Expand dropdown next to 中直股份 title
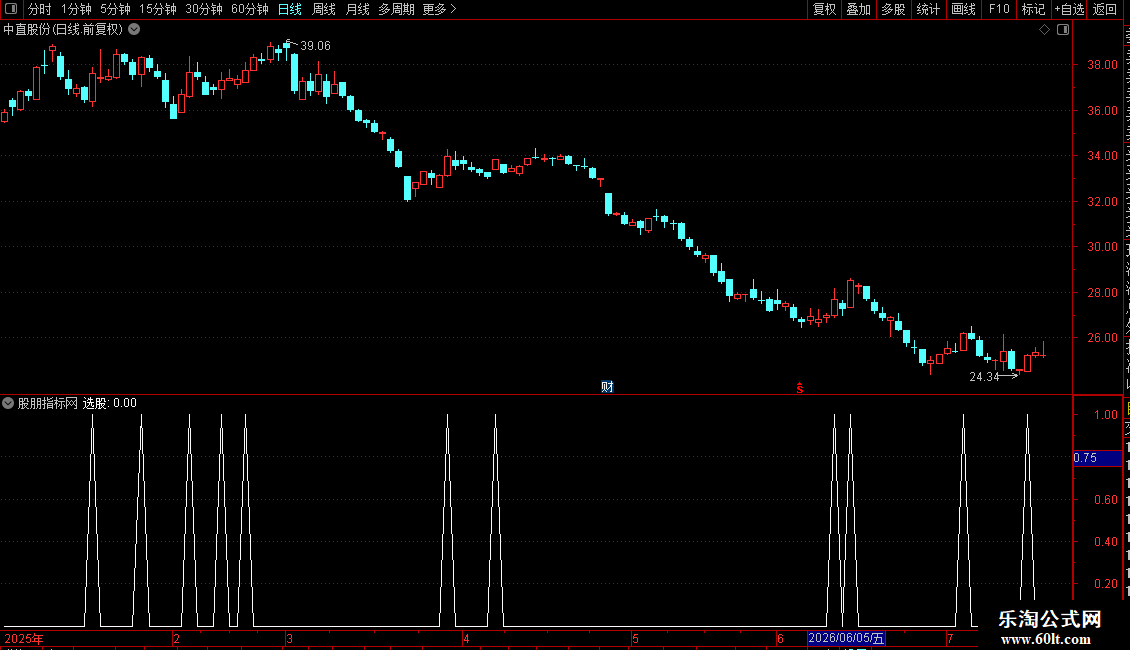This screenshot has height=650, width=1130. click(x=134, y=30)
